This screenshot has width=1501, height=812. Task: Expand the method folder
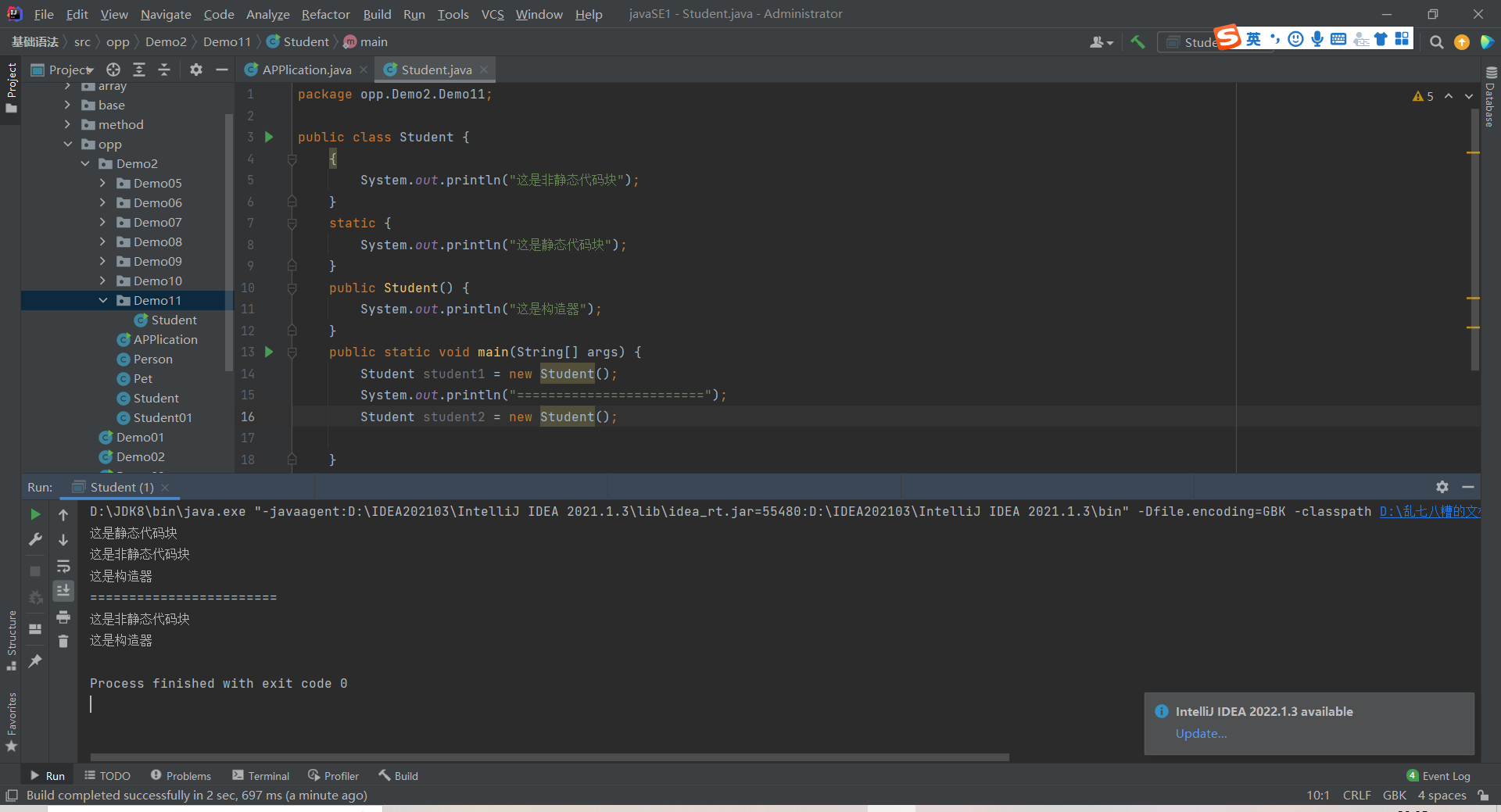click(68, 125)
